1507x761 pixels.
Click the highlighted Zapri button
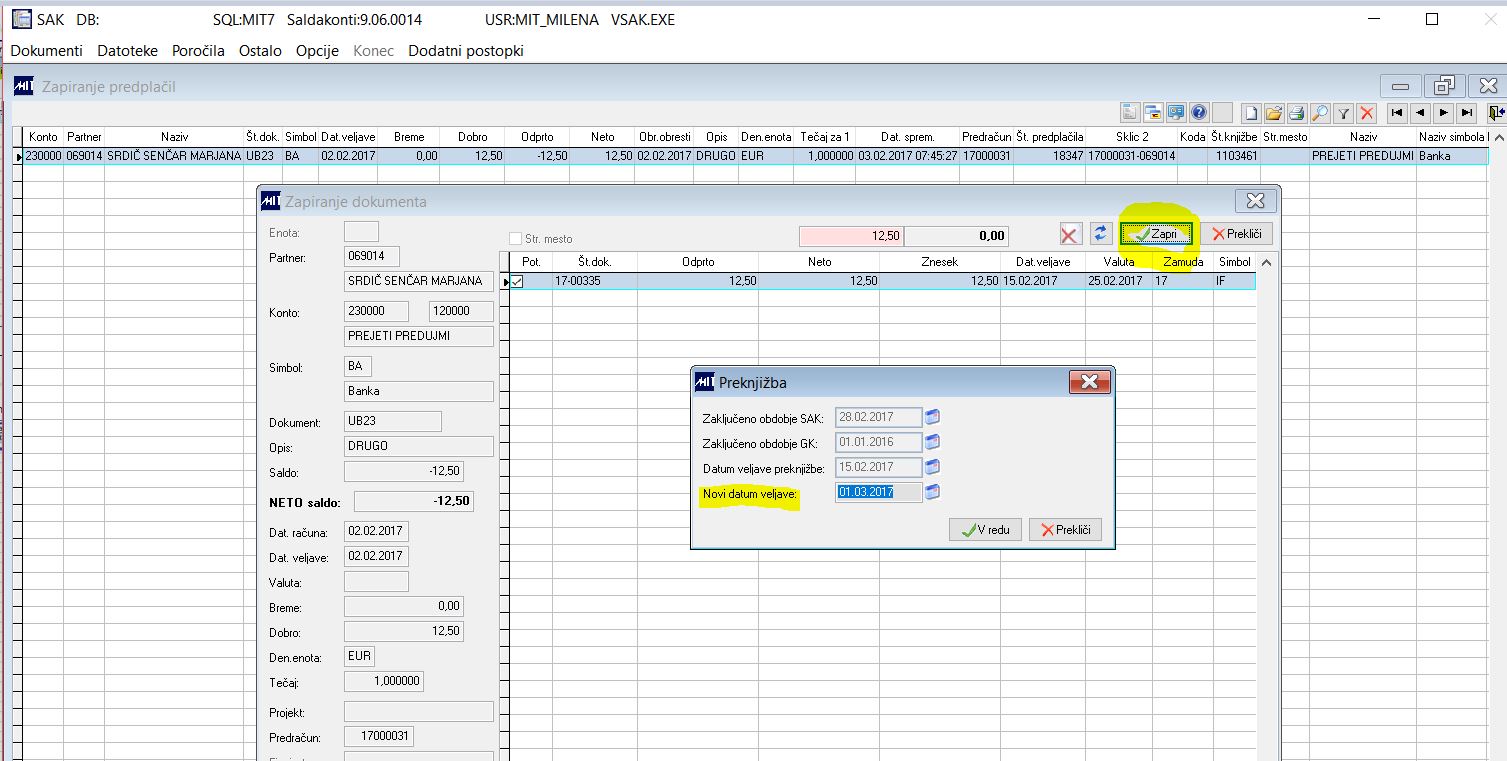pyautogui.click(x=1156, y=234)
